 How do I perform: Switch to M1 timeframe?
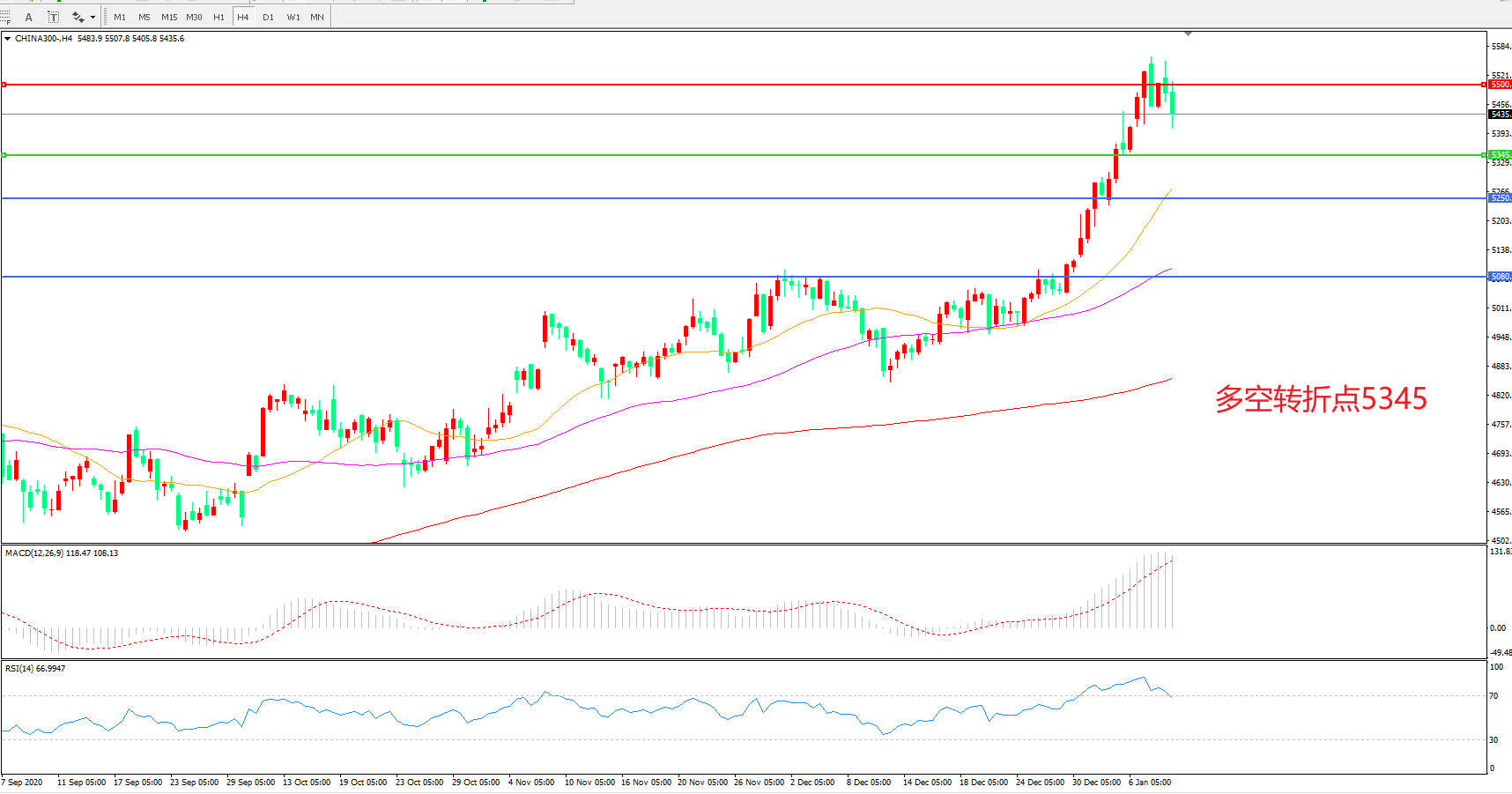tap(120, 17)
